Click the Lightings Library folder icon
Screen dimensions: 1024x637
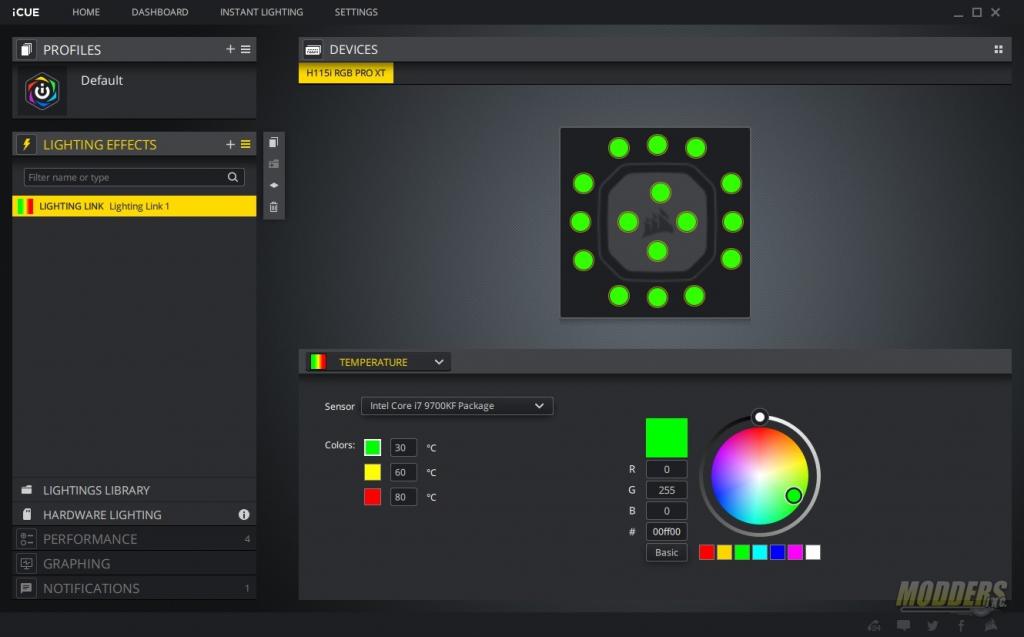pyautogui.click(x=27, y=490)
